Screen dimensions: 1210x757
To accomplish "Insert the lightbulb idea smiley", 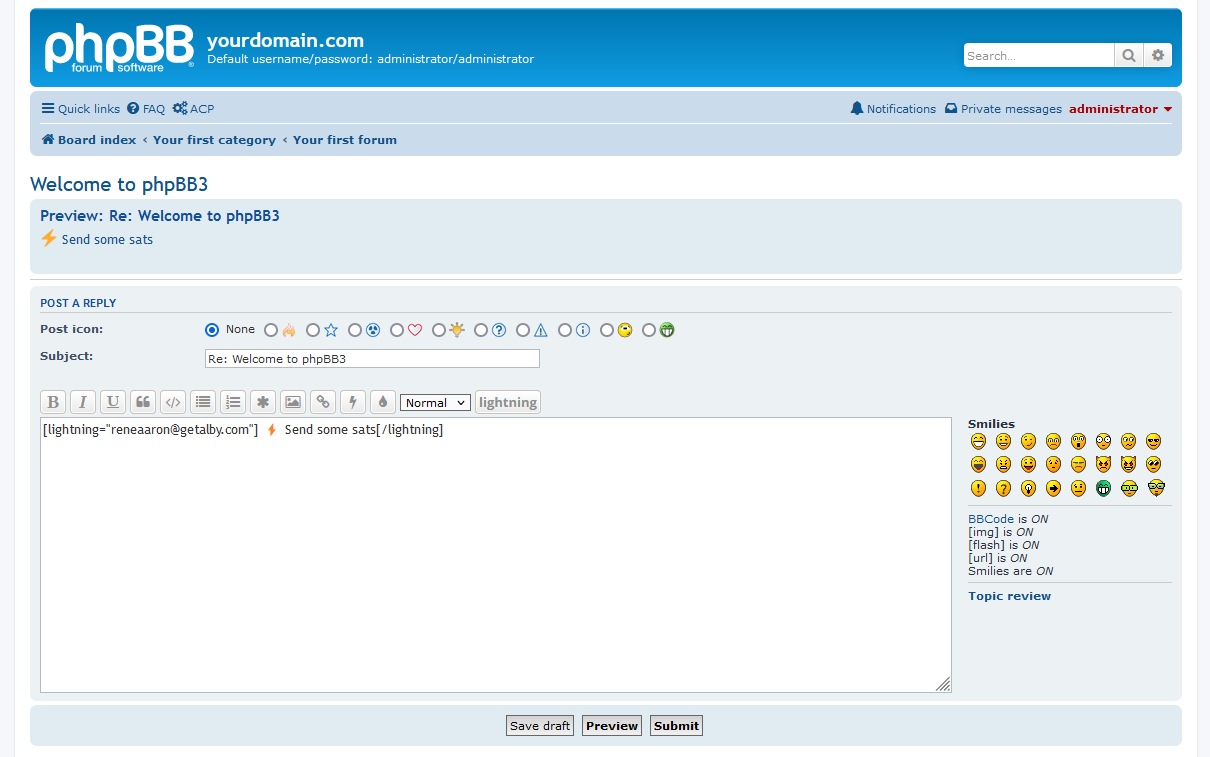I will 1028,488.
